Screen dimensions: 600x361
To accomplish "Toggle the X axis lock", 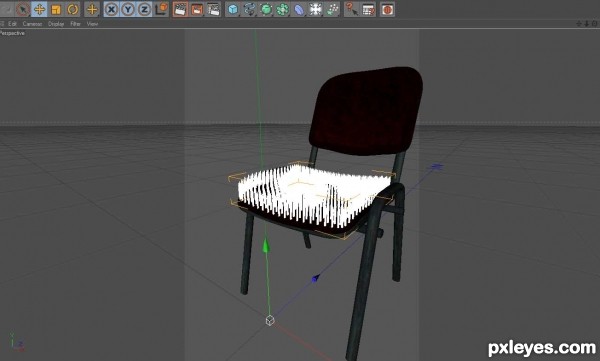I will coord(111,9).
